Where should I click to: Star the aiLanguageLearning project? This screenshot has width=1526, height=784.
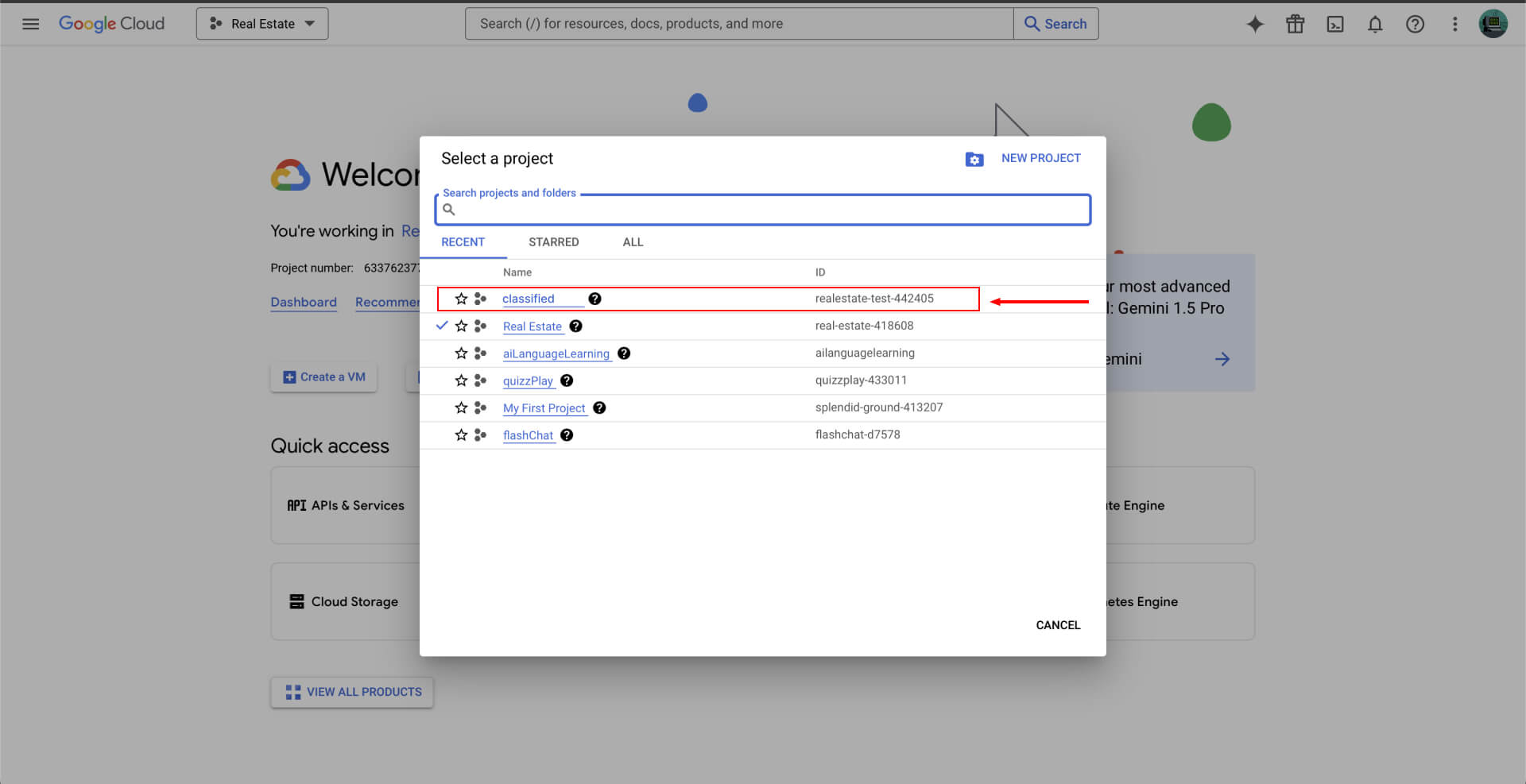pyautogui.click(x=461, y=353)
